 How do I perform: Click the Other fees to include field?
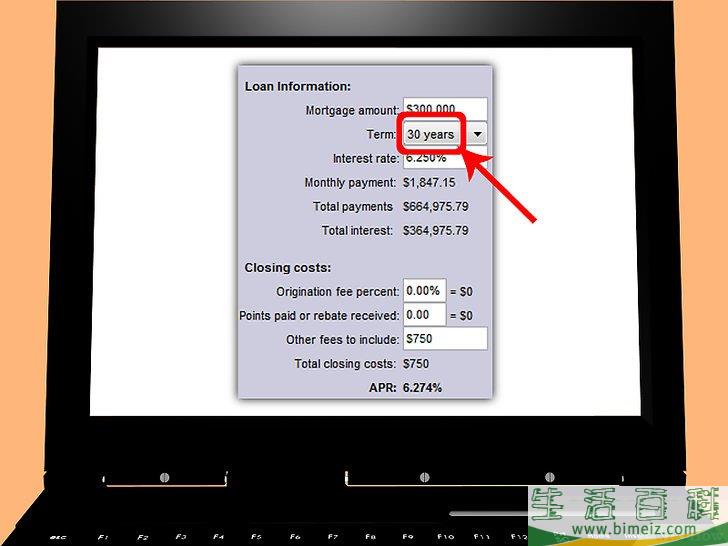[x=445, y=338]
